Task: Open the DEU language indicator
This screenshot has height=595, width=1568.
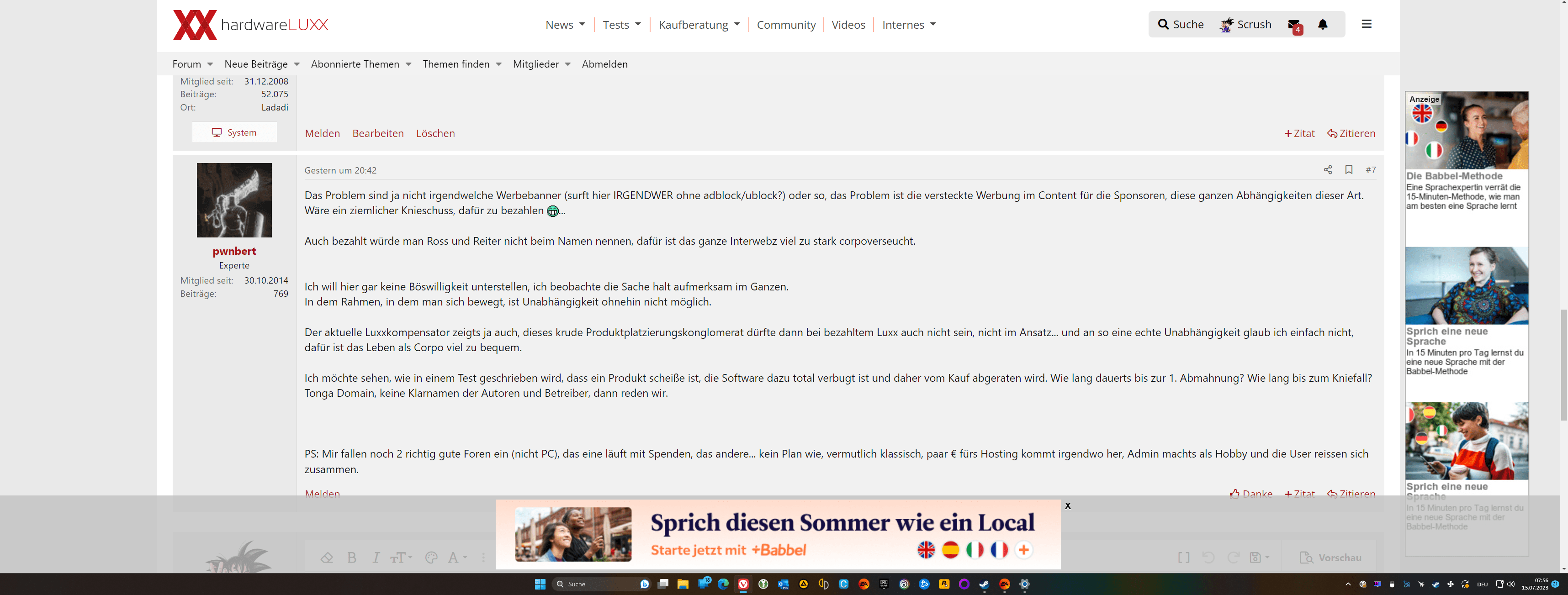Action: pos(1482,584)
